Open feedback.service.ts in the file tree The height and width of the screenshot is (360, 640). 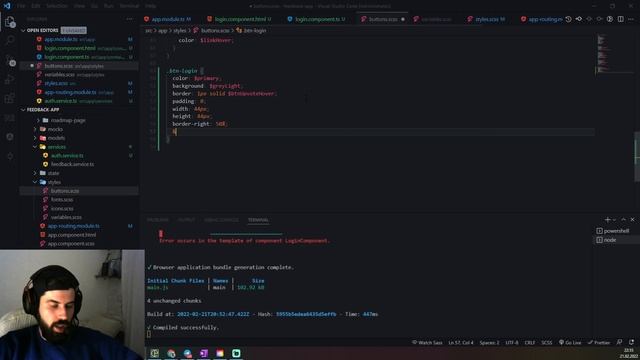pos(73,164)
